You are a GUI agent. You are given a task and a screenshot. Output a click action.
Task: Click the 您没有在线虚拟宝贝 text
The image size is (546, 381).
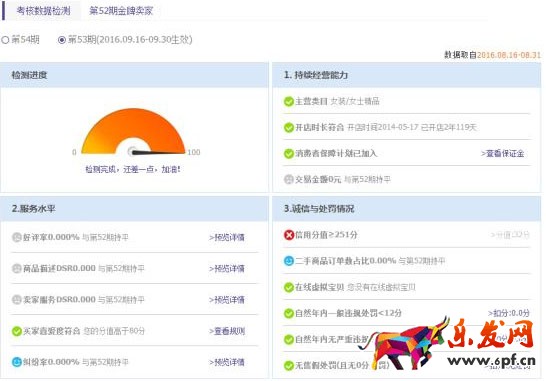coord(381,287)
